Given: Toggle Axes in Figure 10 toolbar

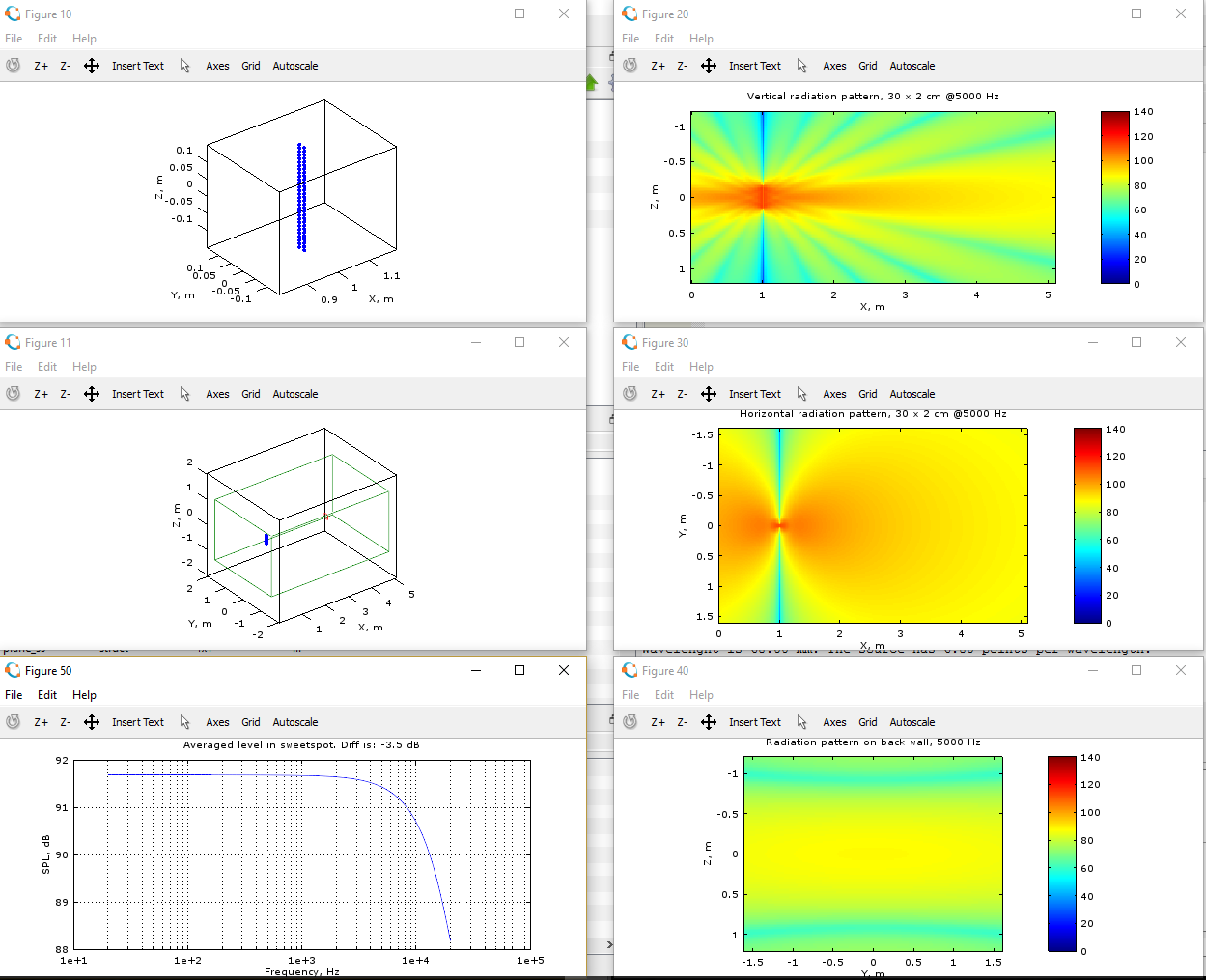Looking at the screenshot, I should click(217, 66).
